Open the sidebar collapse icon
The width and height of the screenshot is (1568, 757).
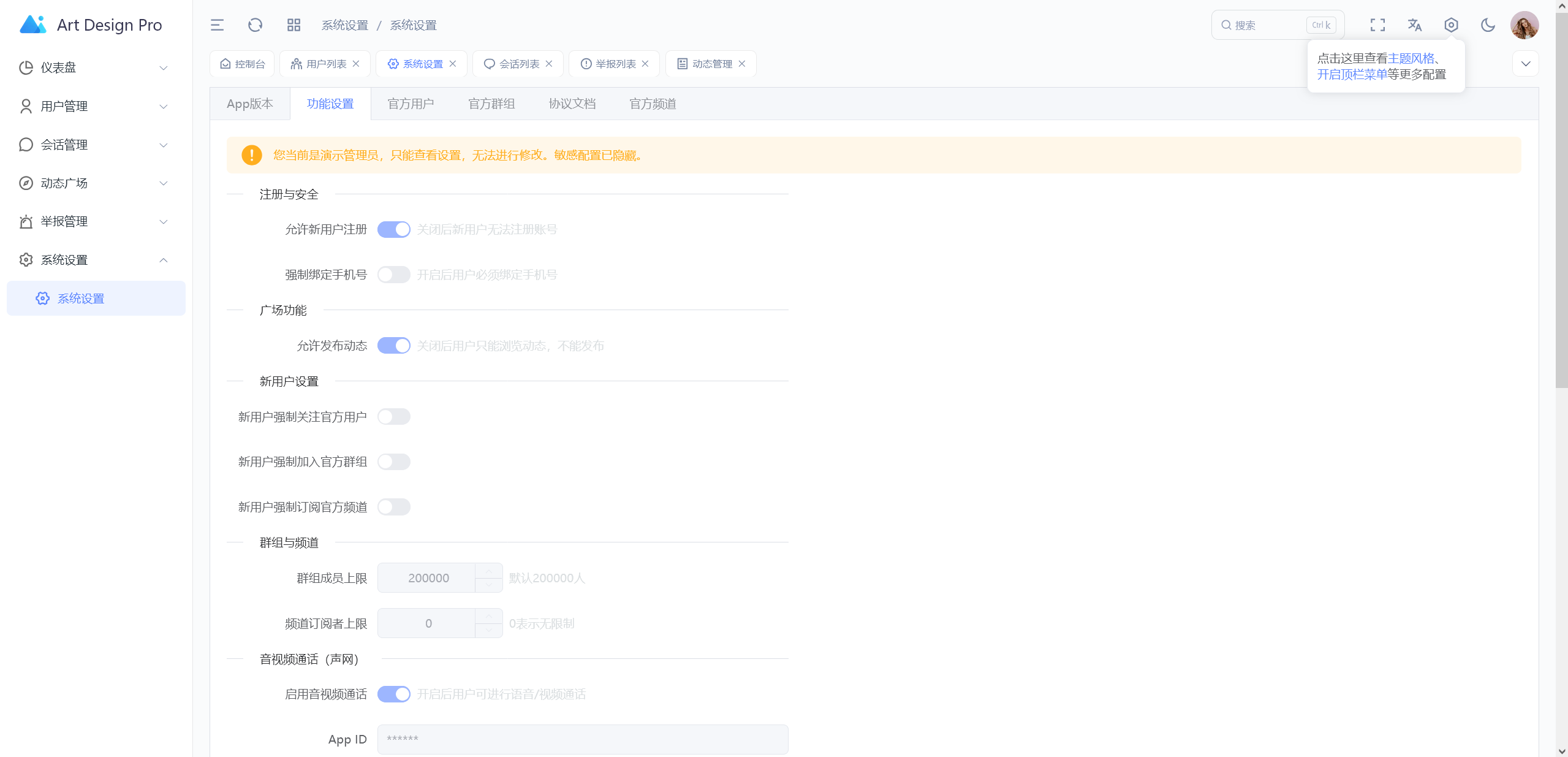pos(217,25)
